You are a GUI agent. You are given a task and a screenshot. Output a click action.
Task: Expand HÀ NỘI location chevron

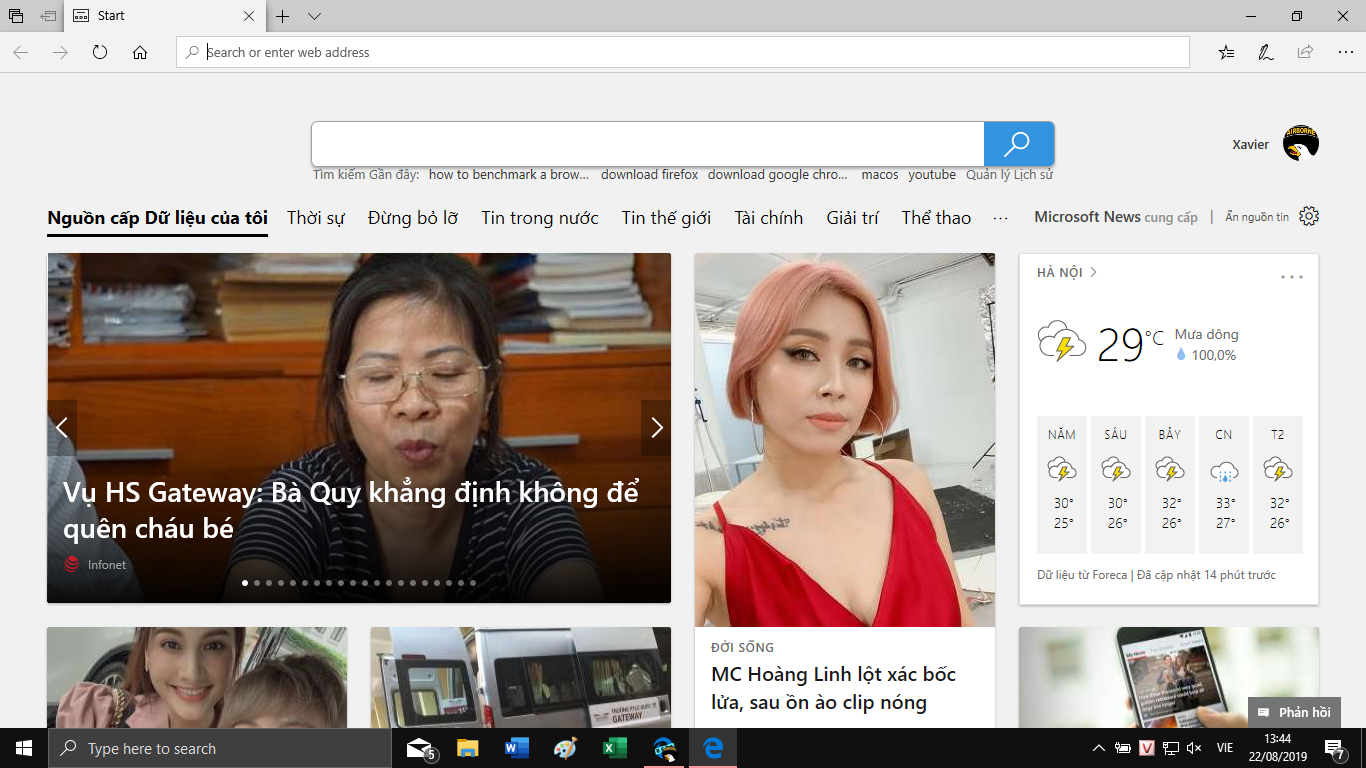coord(1093,272)
